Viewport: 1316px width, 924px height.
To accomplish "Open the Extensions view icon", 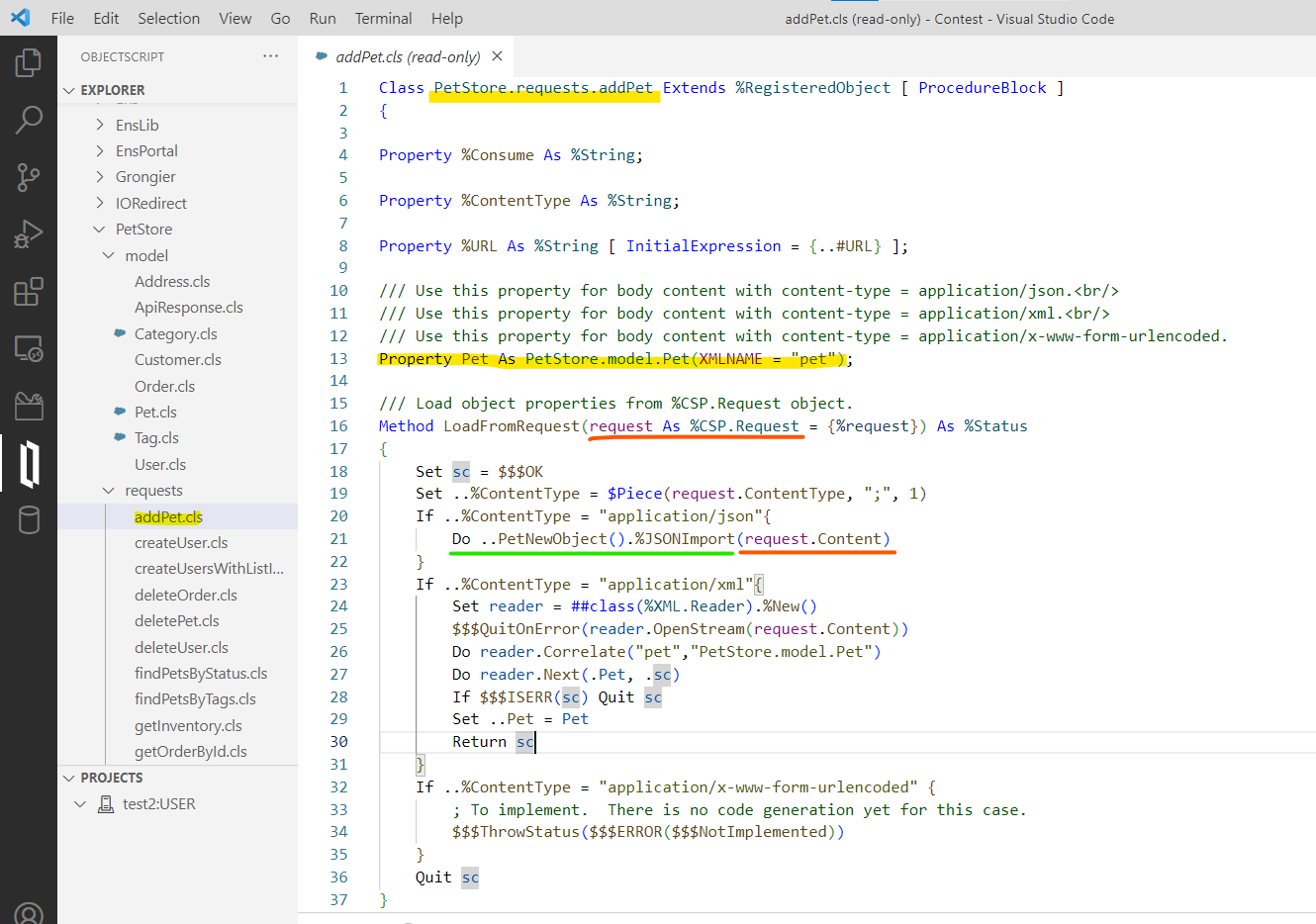I will [29, 292].
